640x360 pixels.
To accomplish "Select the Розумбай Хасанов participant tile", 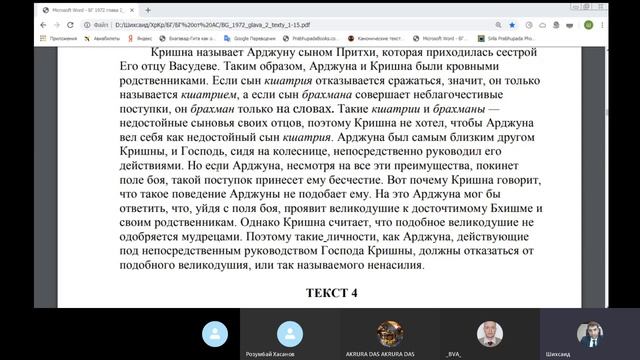I will (x=290, y=334).
